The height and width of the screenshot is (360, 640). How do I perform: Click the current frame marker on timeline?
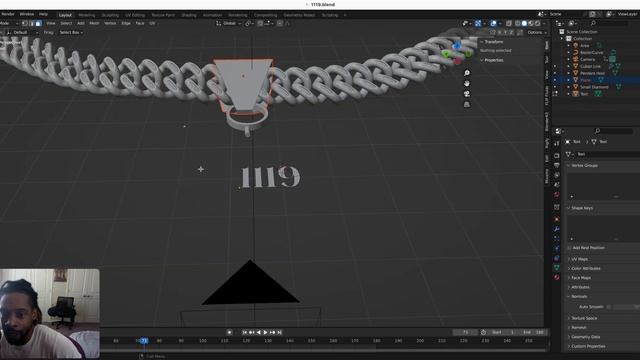[x=144, y=340]
